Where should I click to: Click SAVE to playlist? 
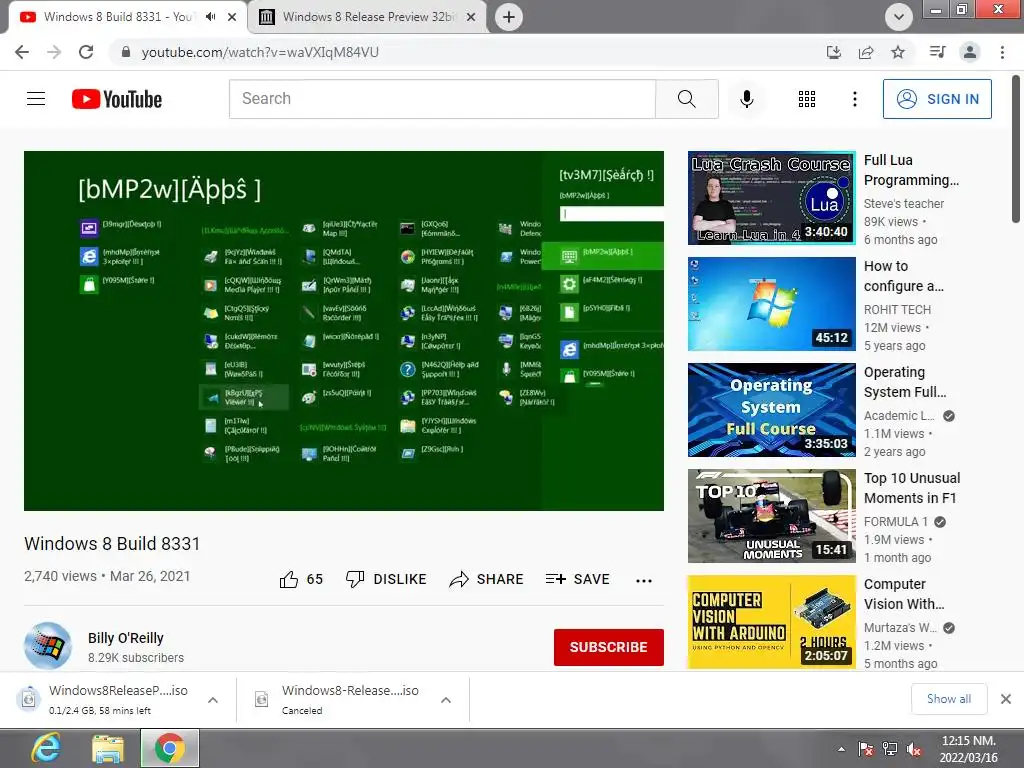578,579
